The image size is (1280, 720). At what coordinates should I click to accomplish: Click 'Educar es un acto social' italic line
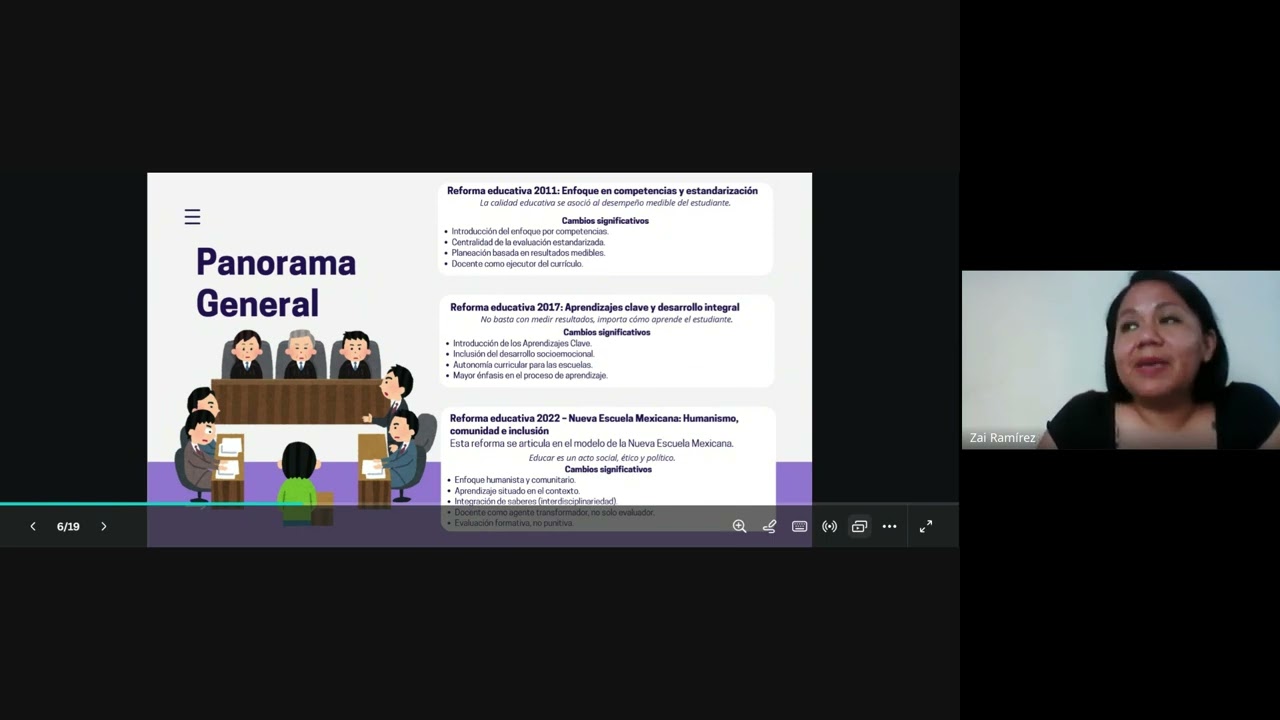click(602, 458)
